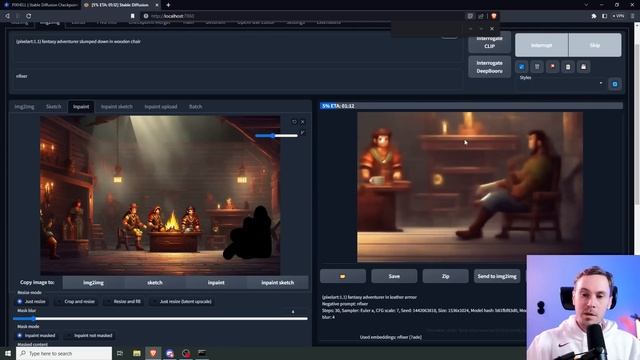Click the undo icon on inpaint canvas
This screenshot has width=640, height=360.
tap(294, 122)
